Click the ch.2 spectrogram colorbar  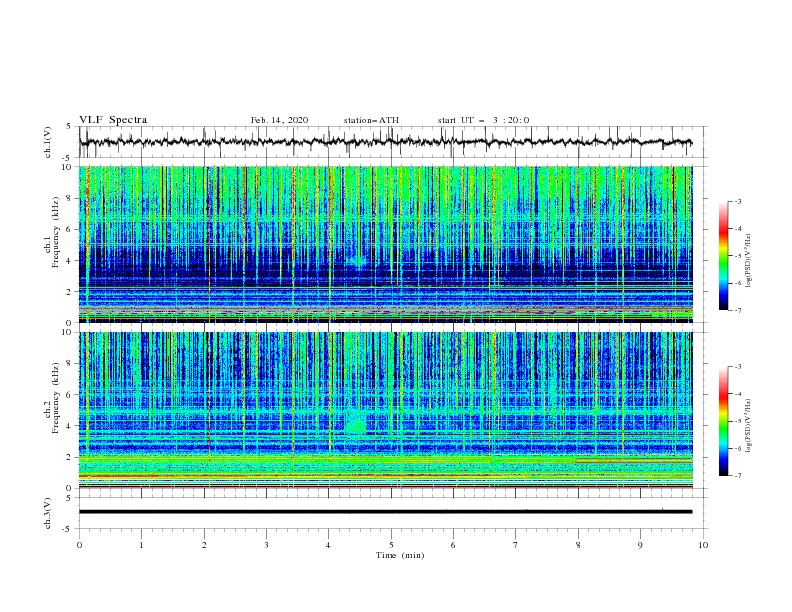[723, 421]
